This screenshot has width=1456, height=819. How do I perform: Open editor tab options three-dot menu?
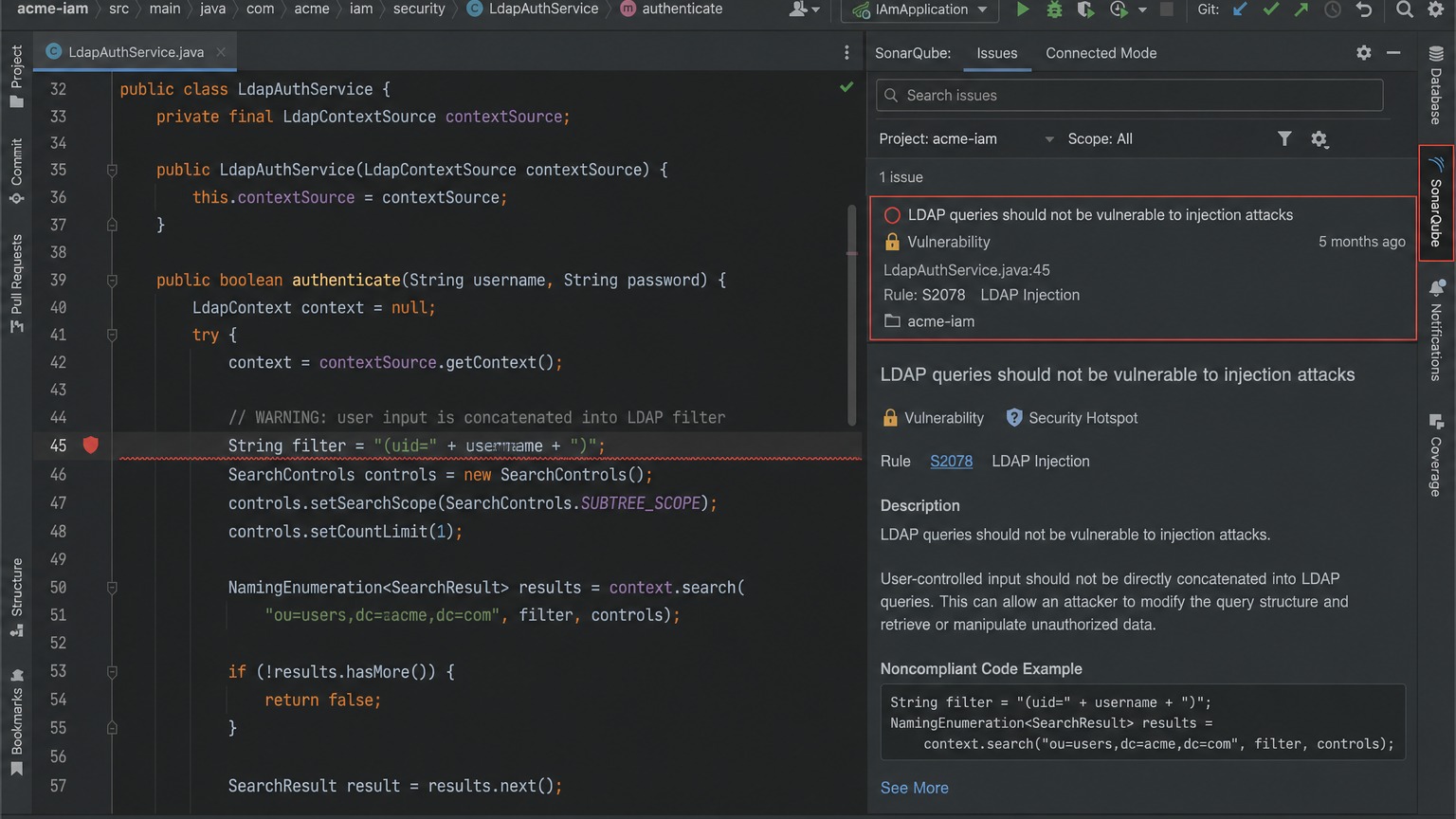[x=846, y=53]
